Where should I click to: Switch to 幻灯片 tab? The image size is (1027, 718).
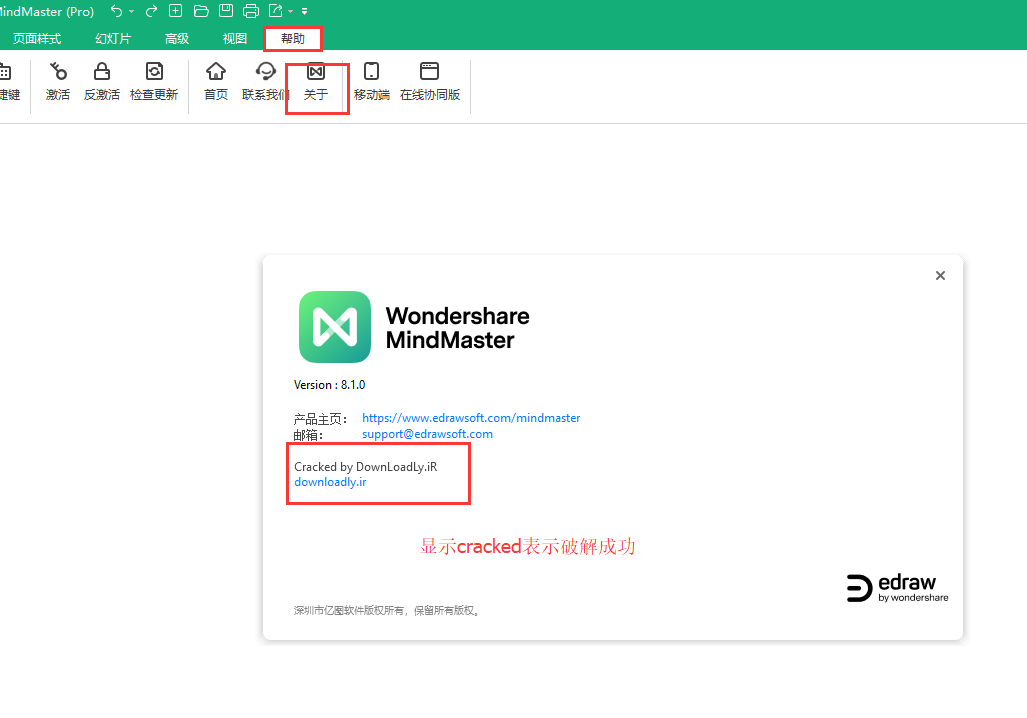pos(113,39)
